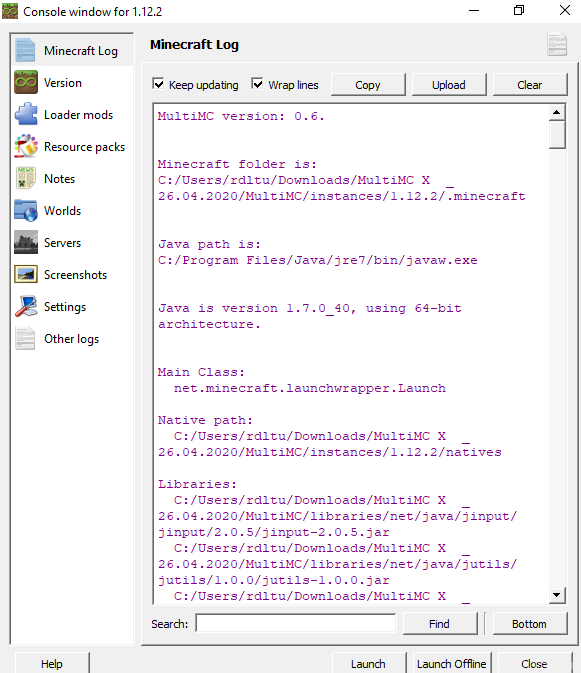This screenshot has width=581, height=673.
Task: Open the Version page icon
Action: [26, 82]
